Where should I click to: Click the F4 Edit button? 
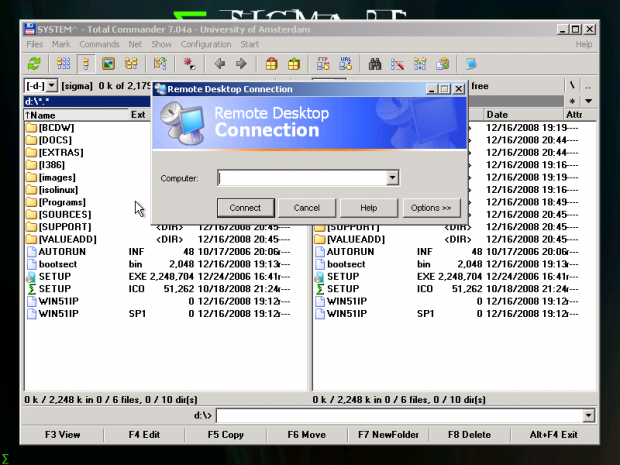pos(144,435)
